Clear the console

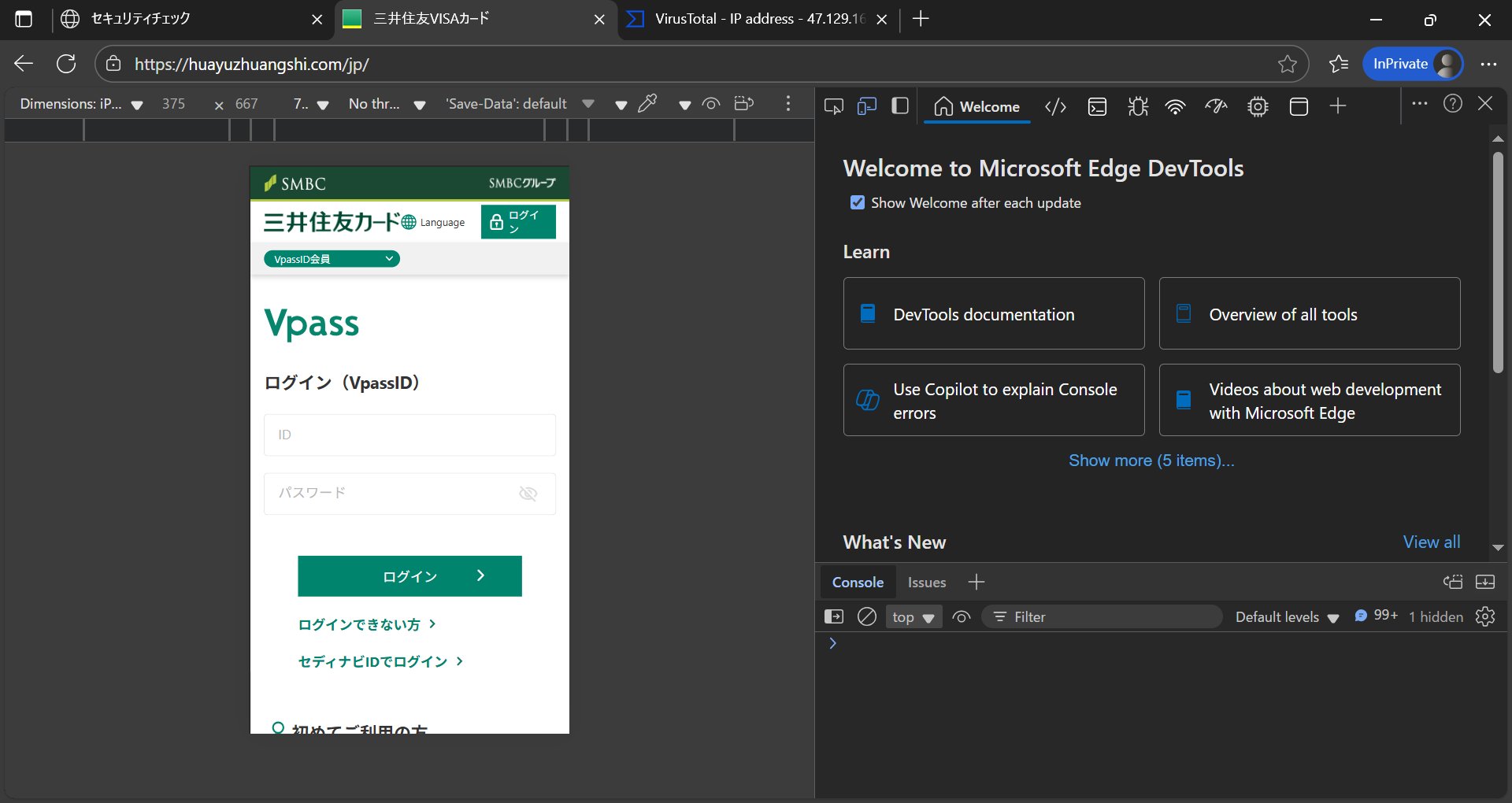tap(867, 616)
